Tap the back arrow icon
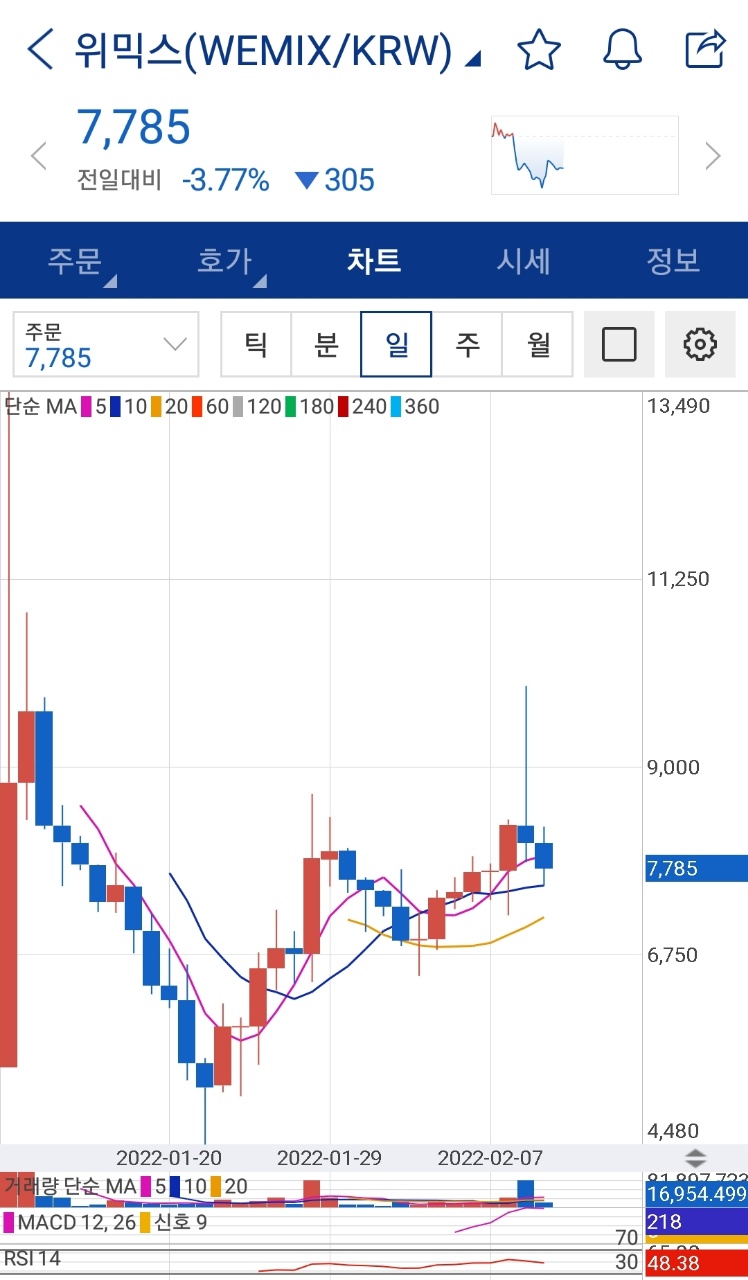Viewport: 748px width, 1280px height. [41, 49]
